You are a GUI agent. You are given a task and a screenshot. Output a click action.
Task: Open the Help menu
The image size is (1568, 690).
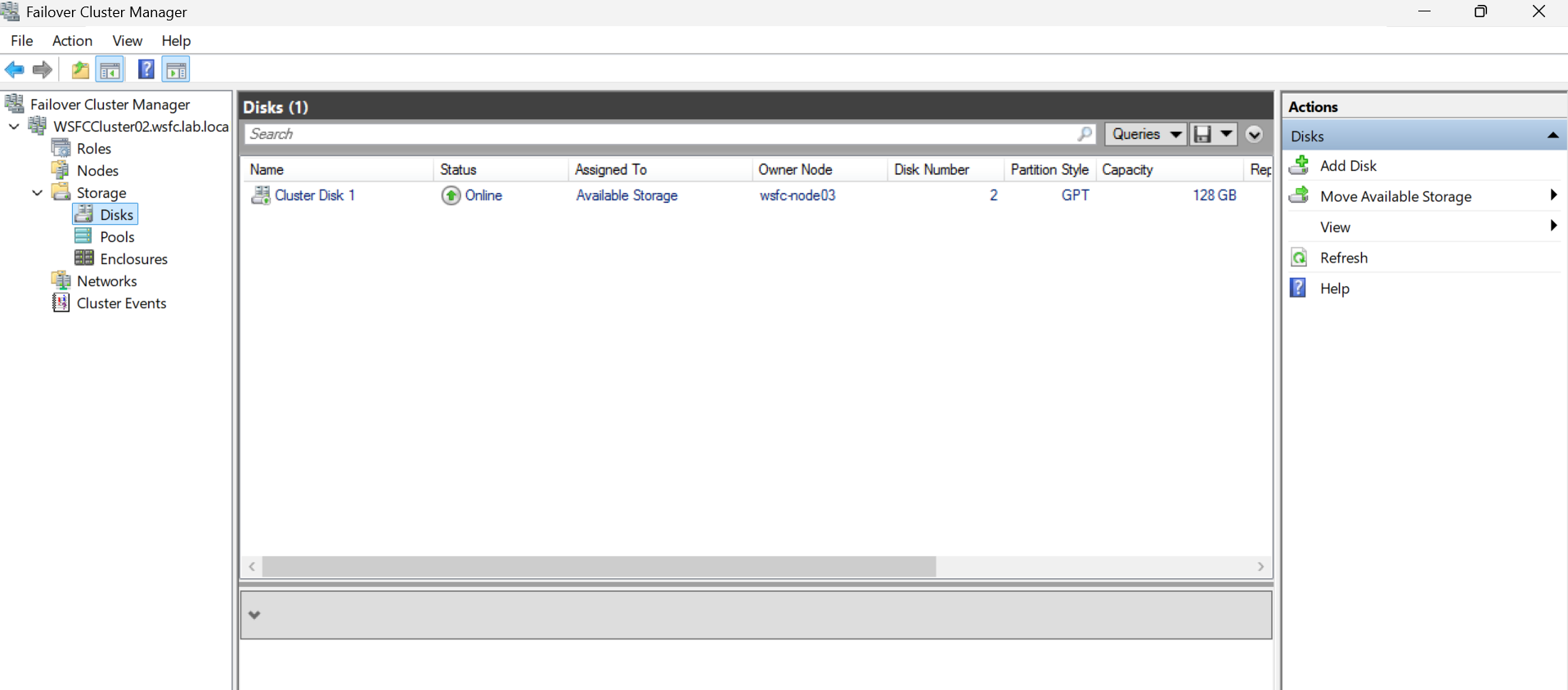pyautogui.click(x=176, y=41)
